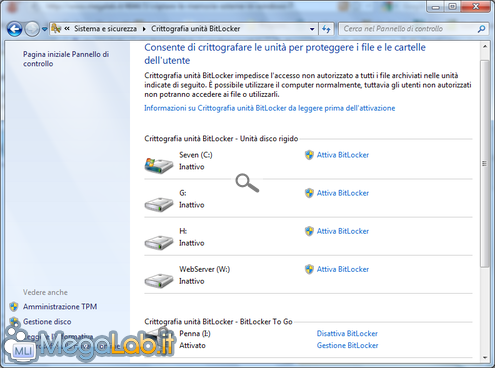Click the G: drive icon
Screen dimensions: 495x368
159,204
